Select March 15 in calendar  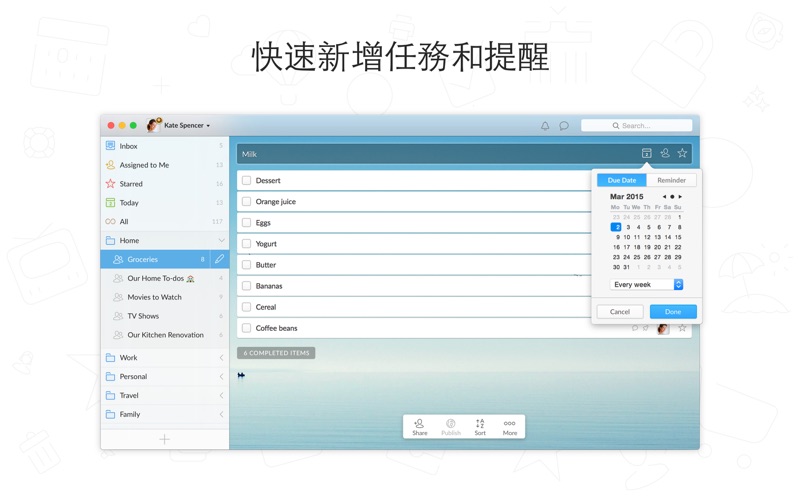(x=678, y=237)
